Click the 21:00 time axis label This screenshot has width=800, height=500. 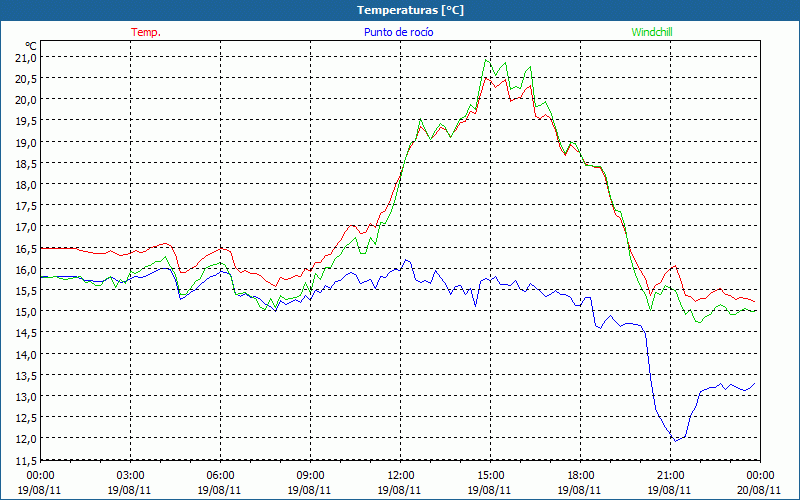point(670,476)
